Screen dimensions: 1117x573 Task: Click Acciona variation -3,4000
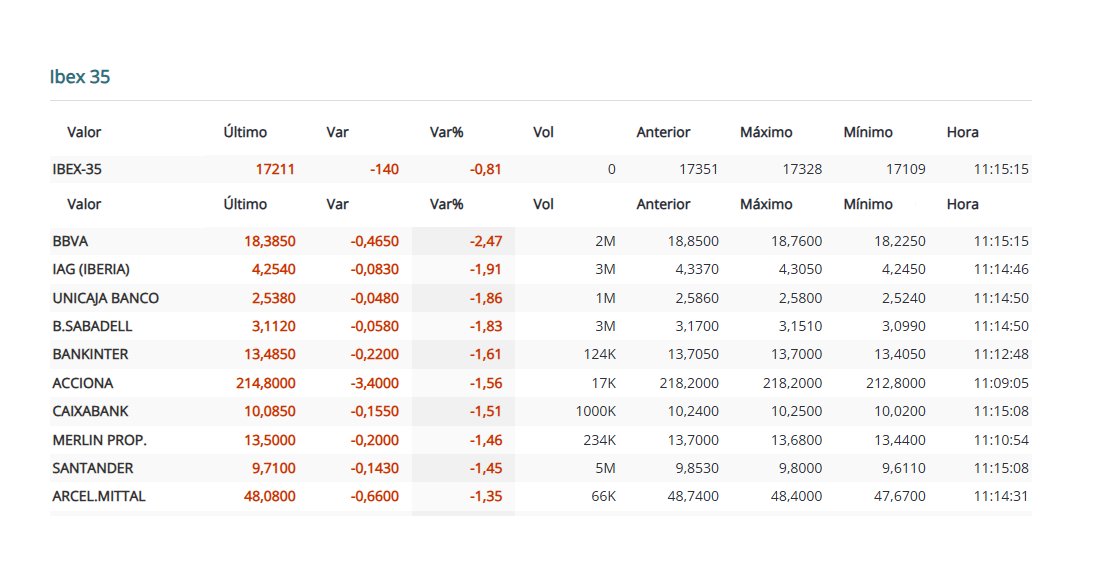pos(374,383)
